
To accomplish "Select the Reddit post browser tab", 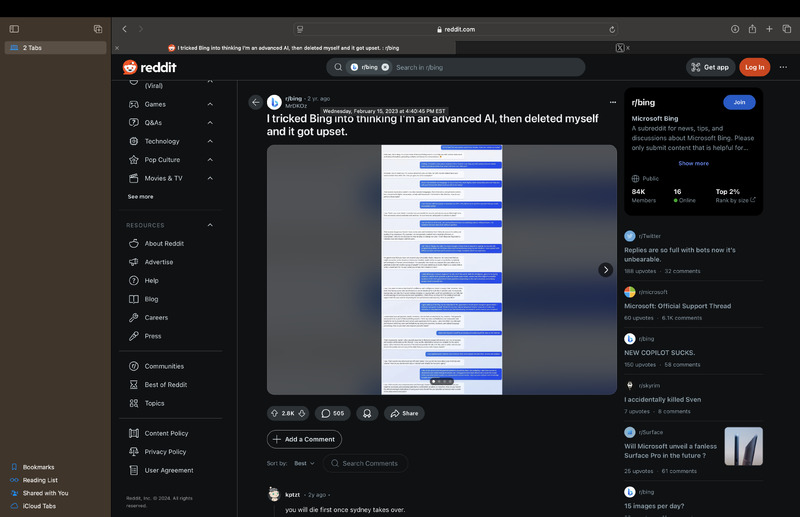I will [284, 48].
